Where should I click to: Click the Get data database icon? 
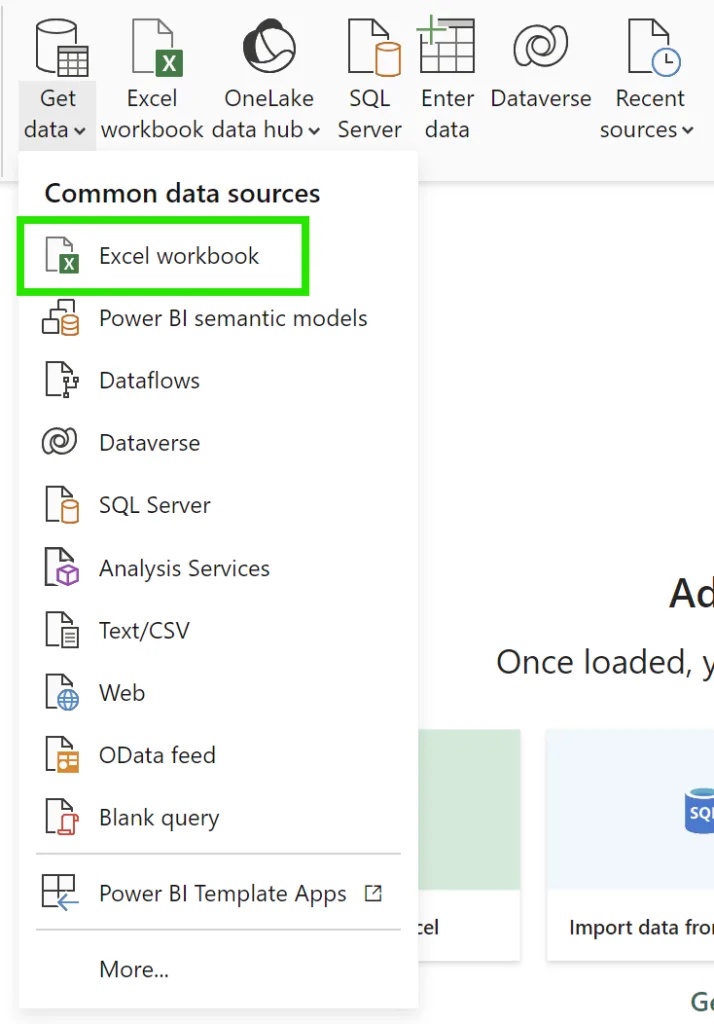(x=62, y=47)
